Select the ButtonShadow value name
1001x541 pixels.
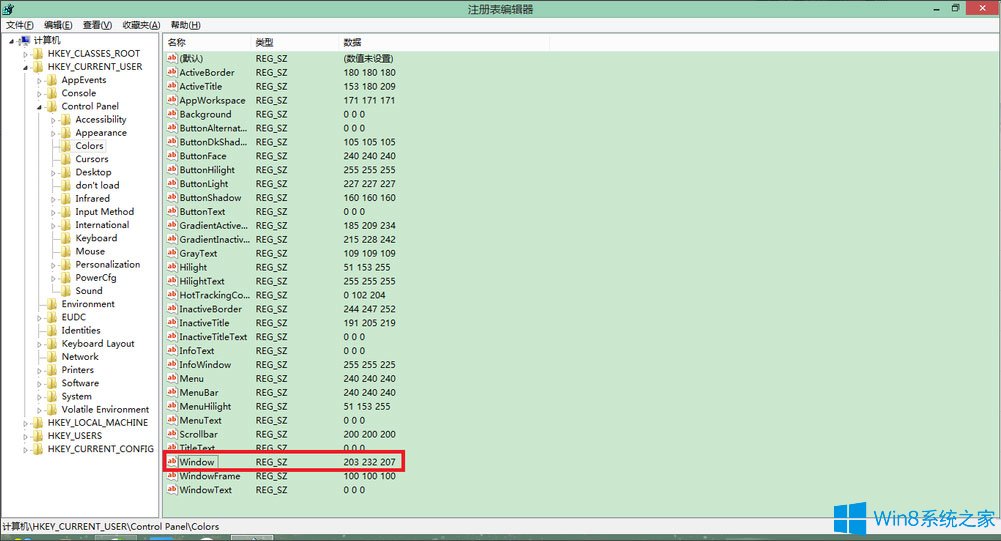(210, 198)
